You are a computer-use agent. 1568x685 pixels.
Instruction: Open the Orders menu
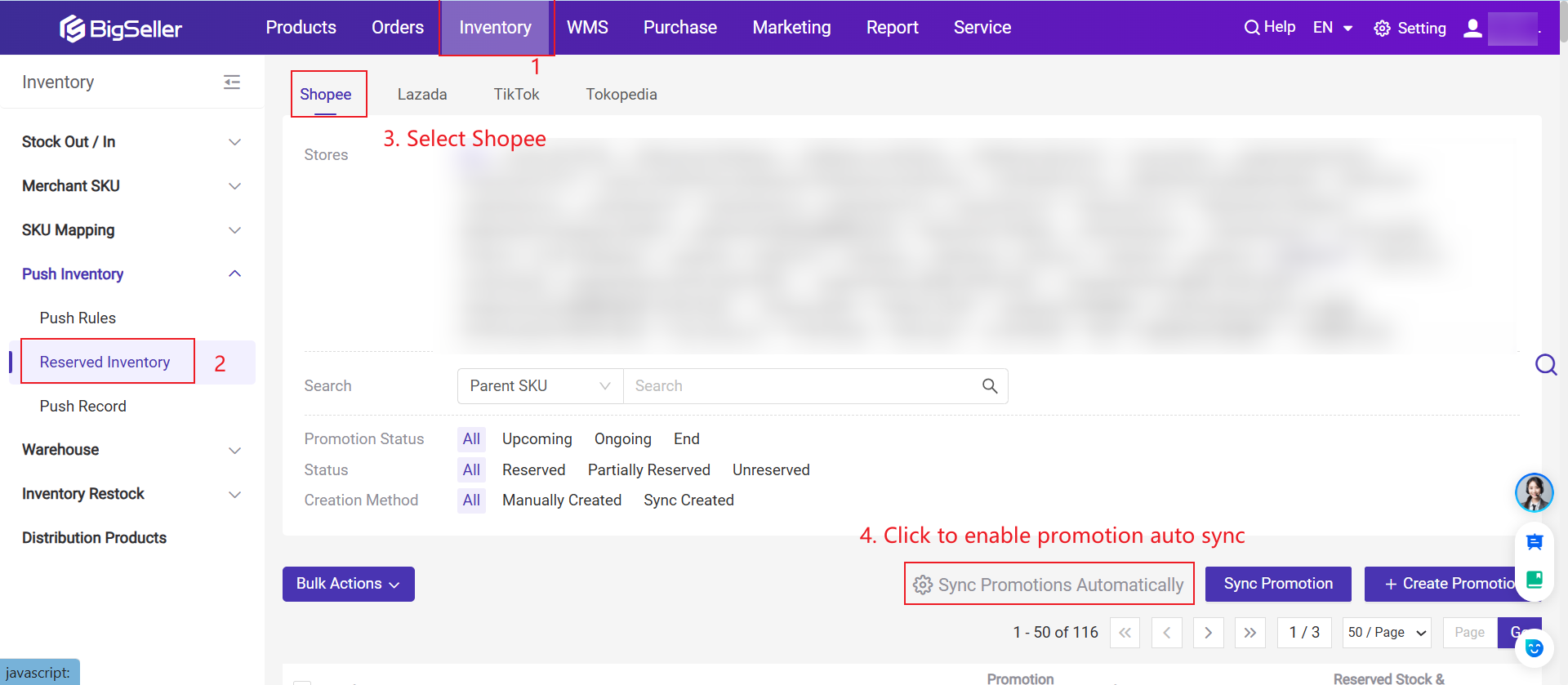click(398, 28)
